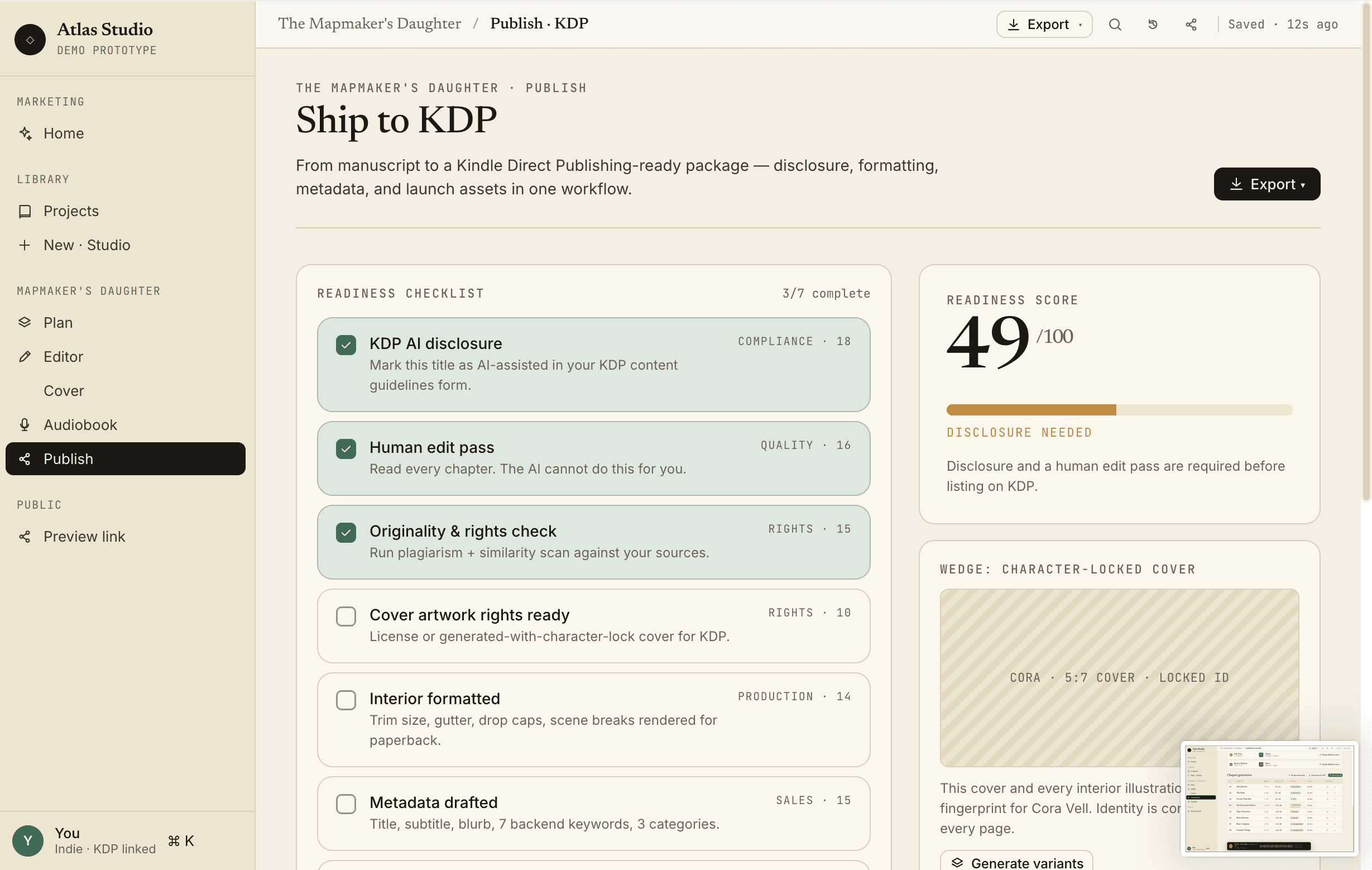Image resolution: width=1372 pixels, height=870 pixels.
Task: Click the share icon in top bar
Action: [1191, 25]
